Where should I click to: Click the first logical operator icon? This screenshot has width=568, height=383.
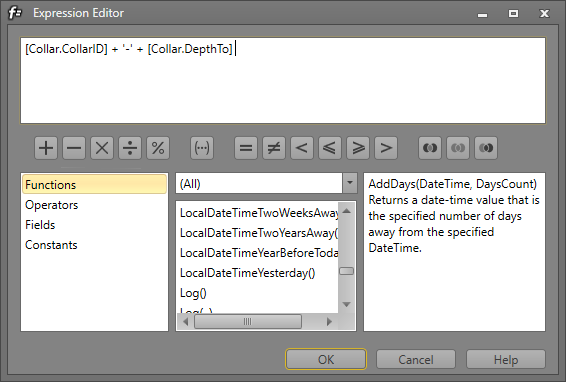(x=430, y=148)
